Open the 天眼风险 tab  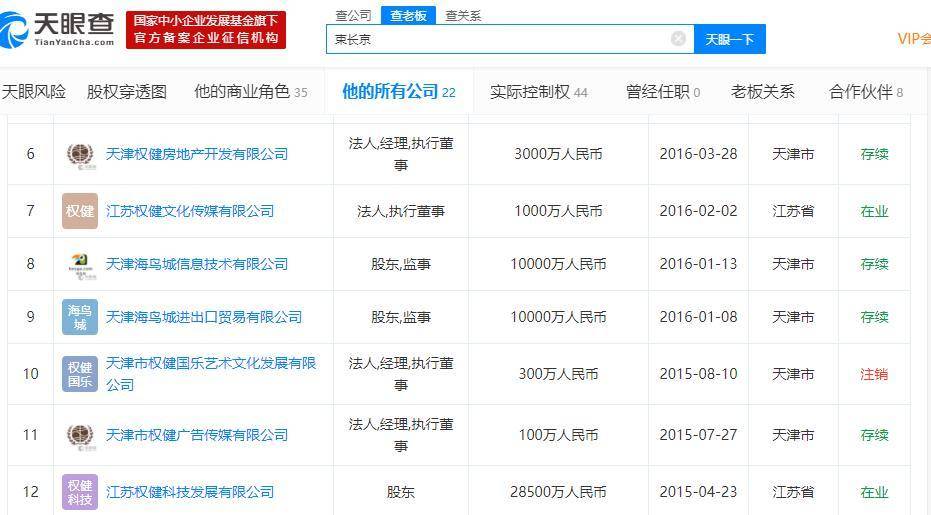34,91
